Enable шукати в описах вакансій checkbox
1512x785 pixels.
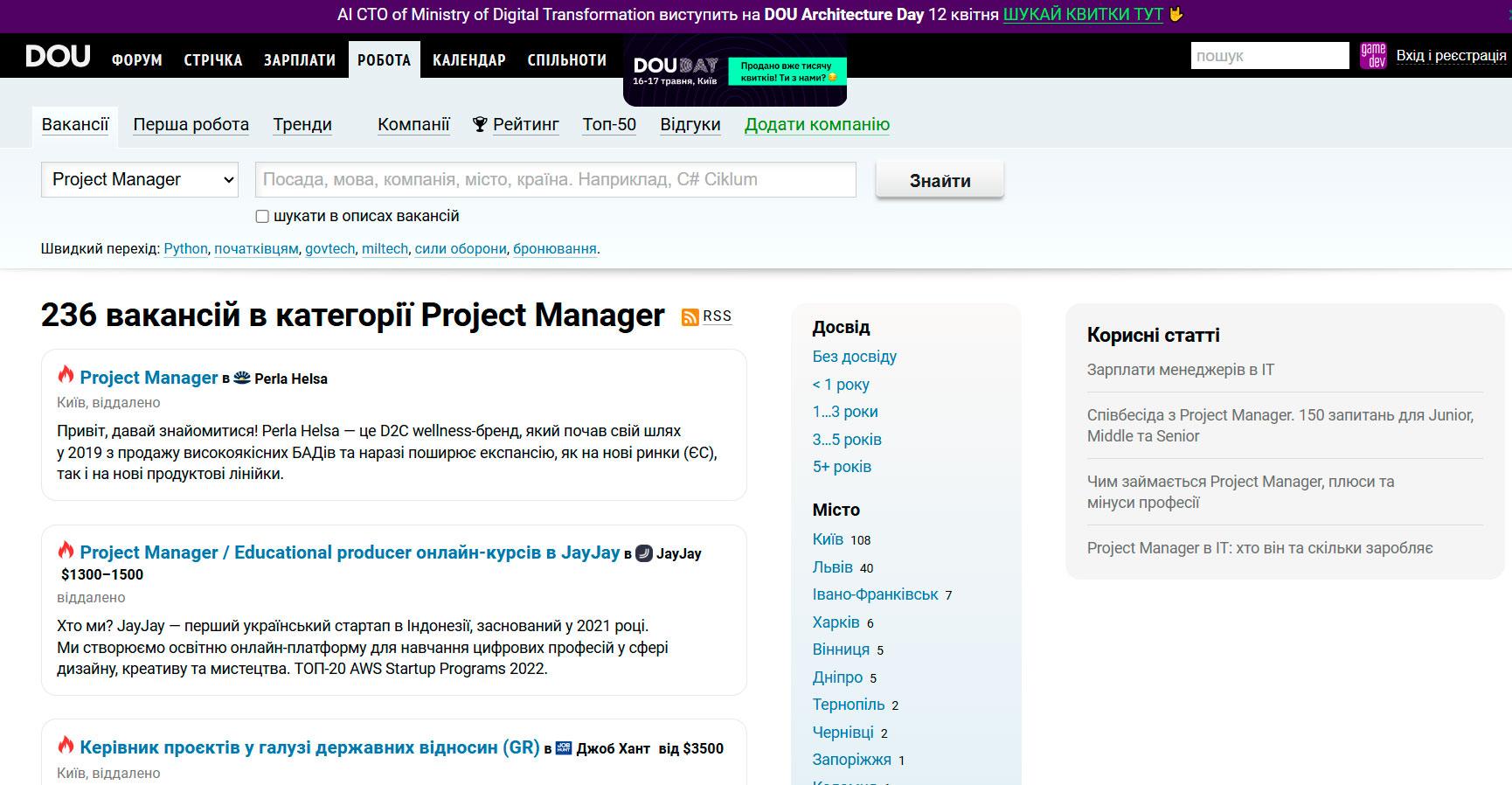click(262, 216)
